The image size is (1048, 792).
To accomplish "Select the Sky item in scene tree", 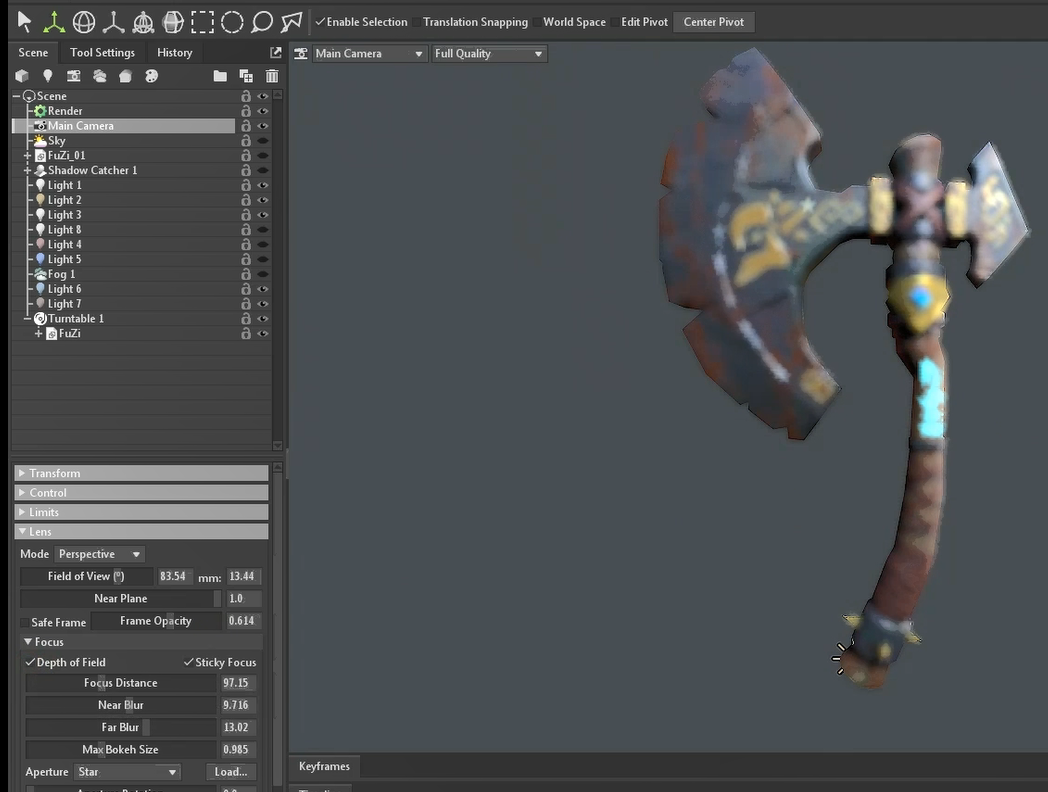I will point(57,140).
